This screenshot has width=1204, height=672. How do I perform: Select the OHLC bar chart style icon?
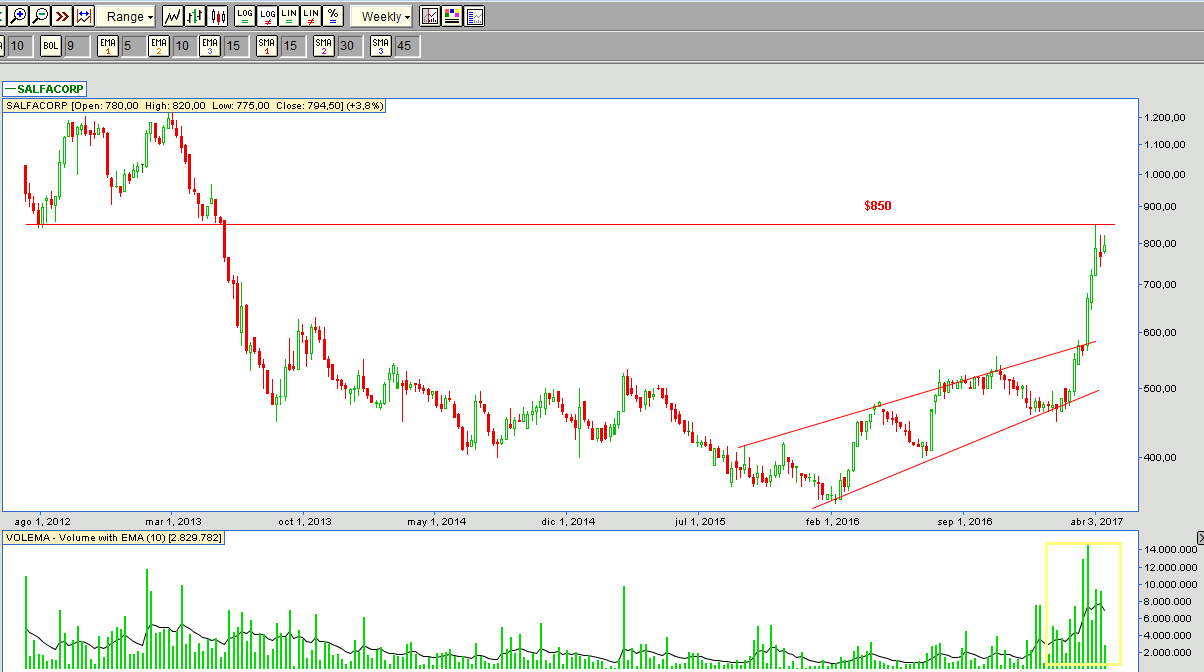click(195, 16)
